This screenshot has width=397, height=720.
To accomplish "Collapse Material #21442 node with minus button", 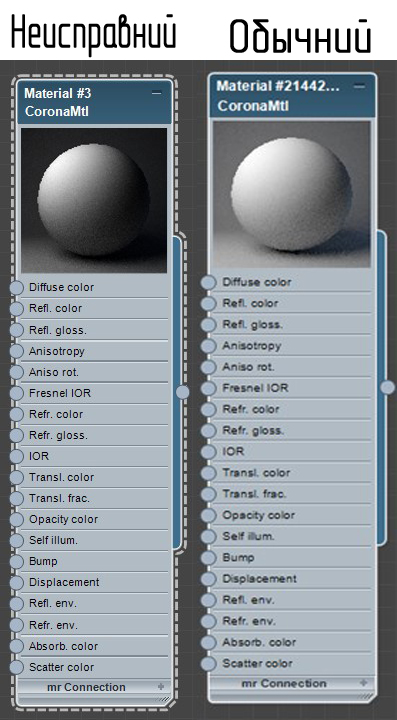I will pos(359,86).
